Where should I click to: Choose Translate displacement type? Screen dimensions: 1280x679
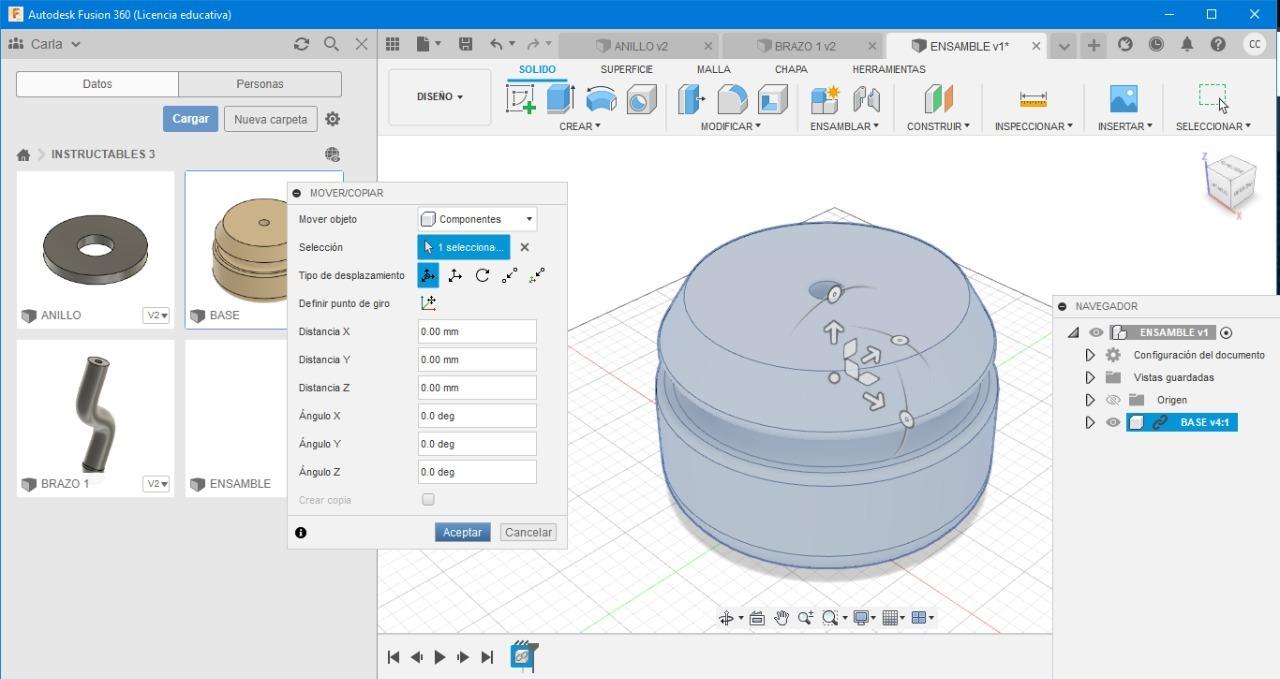455,275
